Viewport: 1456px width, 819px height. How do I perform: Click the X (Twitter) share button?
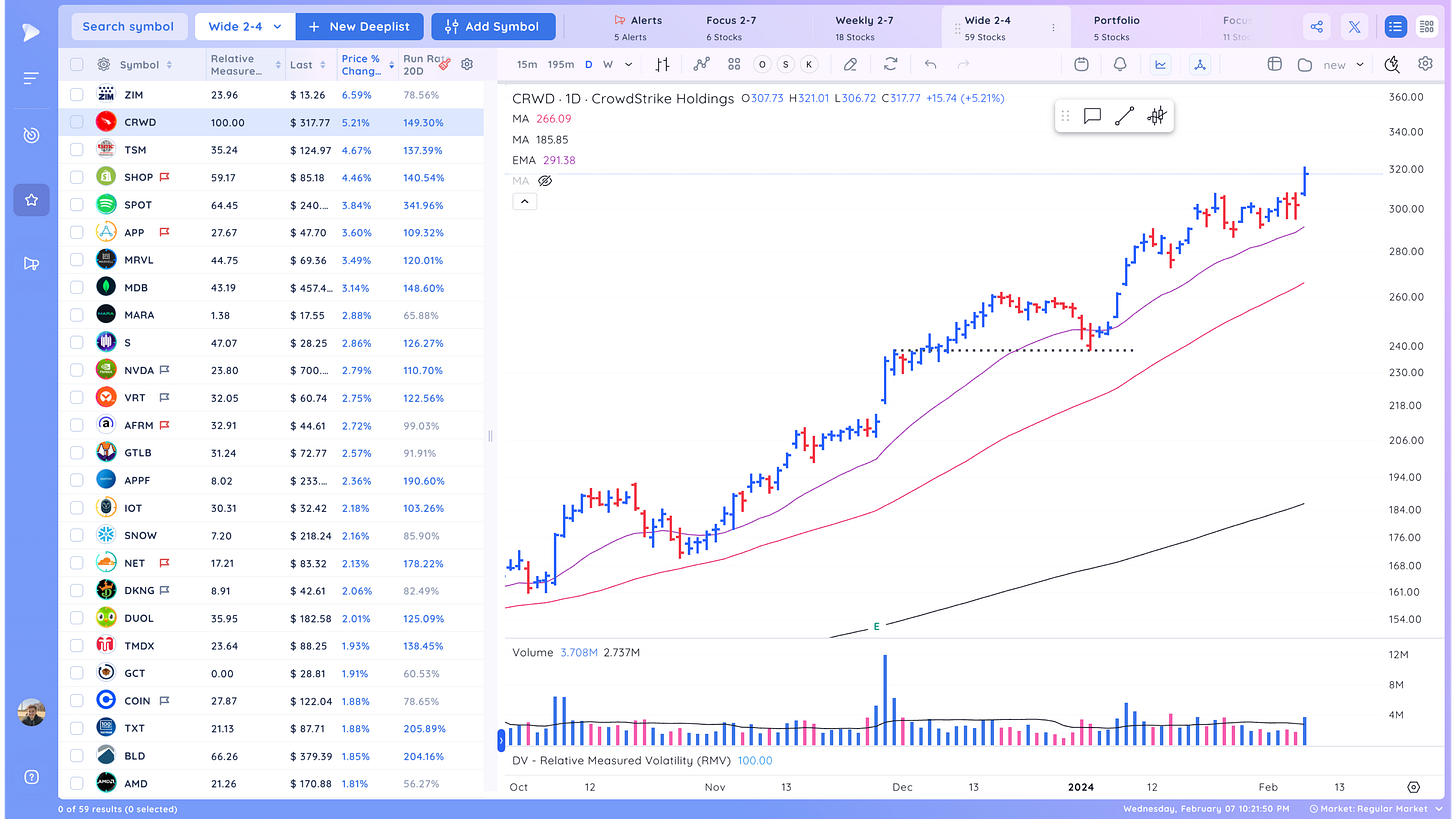click(1354, 27)
